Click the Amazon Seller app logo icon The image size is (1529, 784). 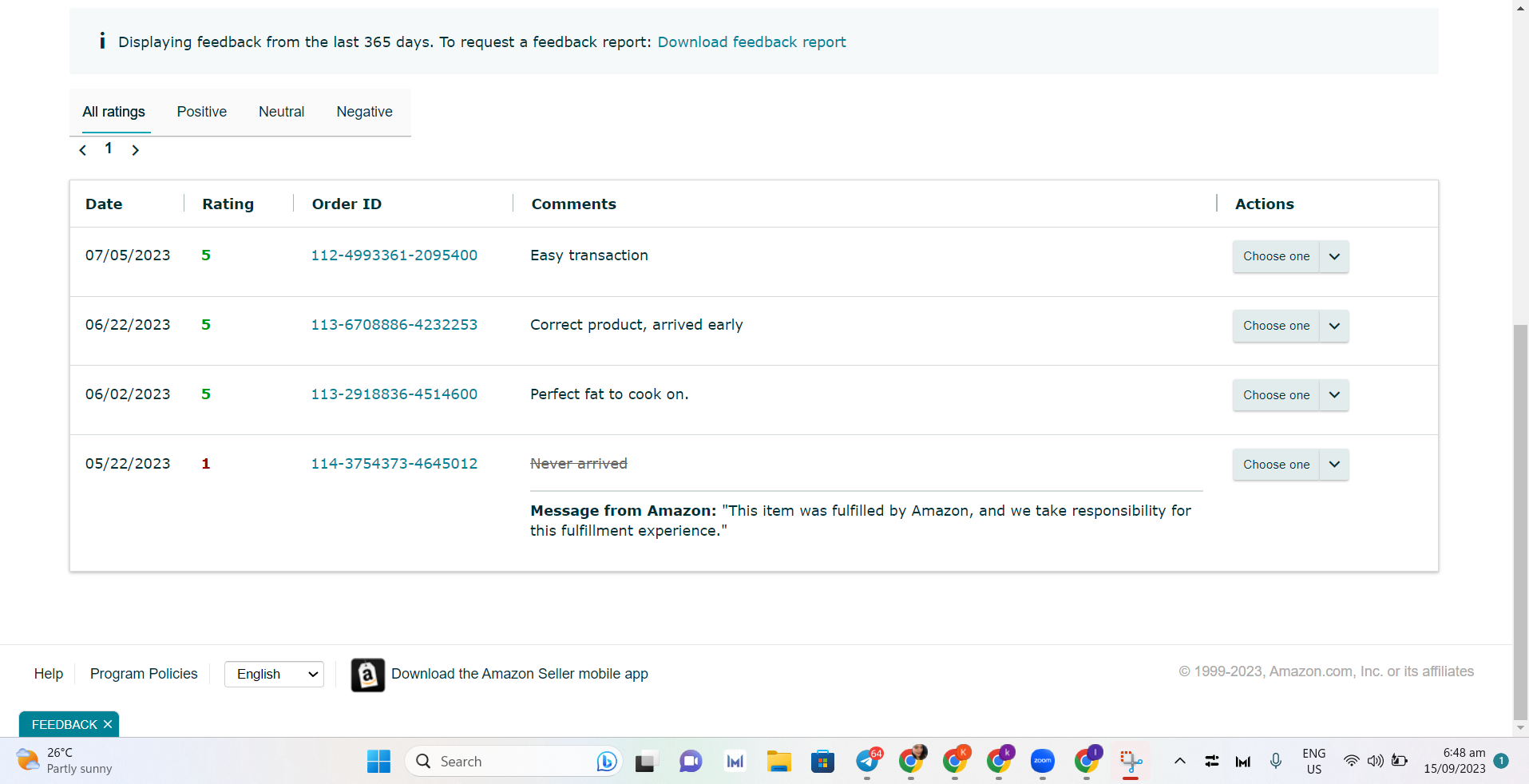[368, 675]
